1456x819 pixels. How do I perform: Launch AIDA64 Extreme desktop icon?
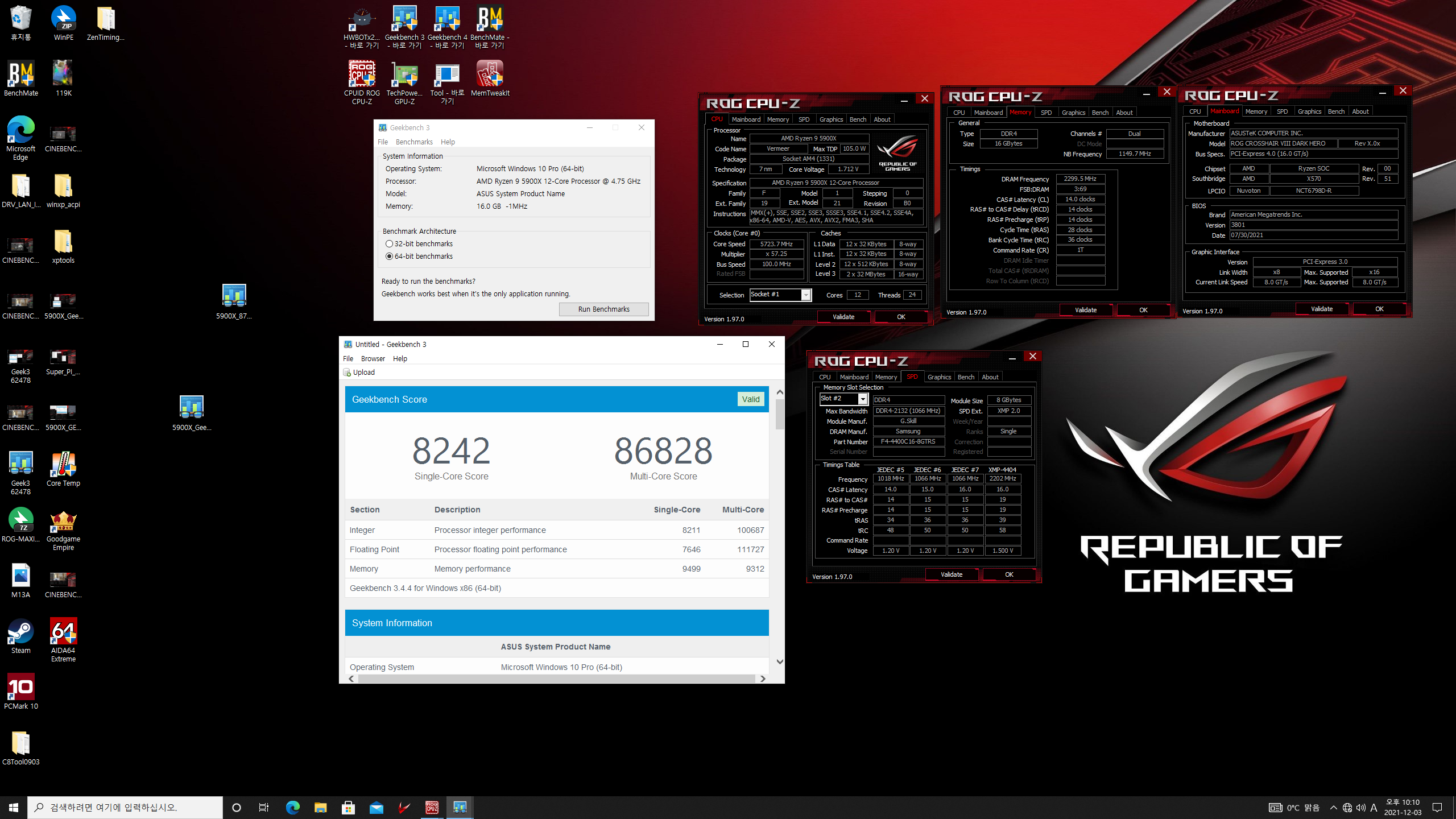[x=63, y=640]
